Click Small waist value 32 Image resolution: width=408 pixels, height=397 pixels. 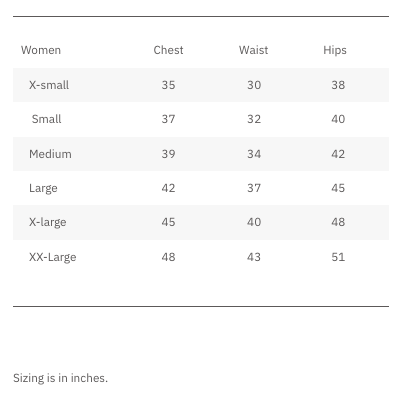click(x=254, y=119)
